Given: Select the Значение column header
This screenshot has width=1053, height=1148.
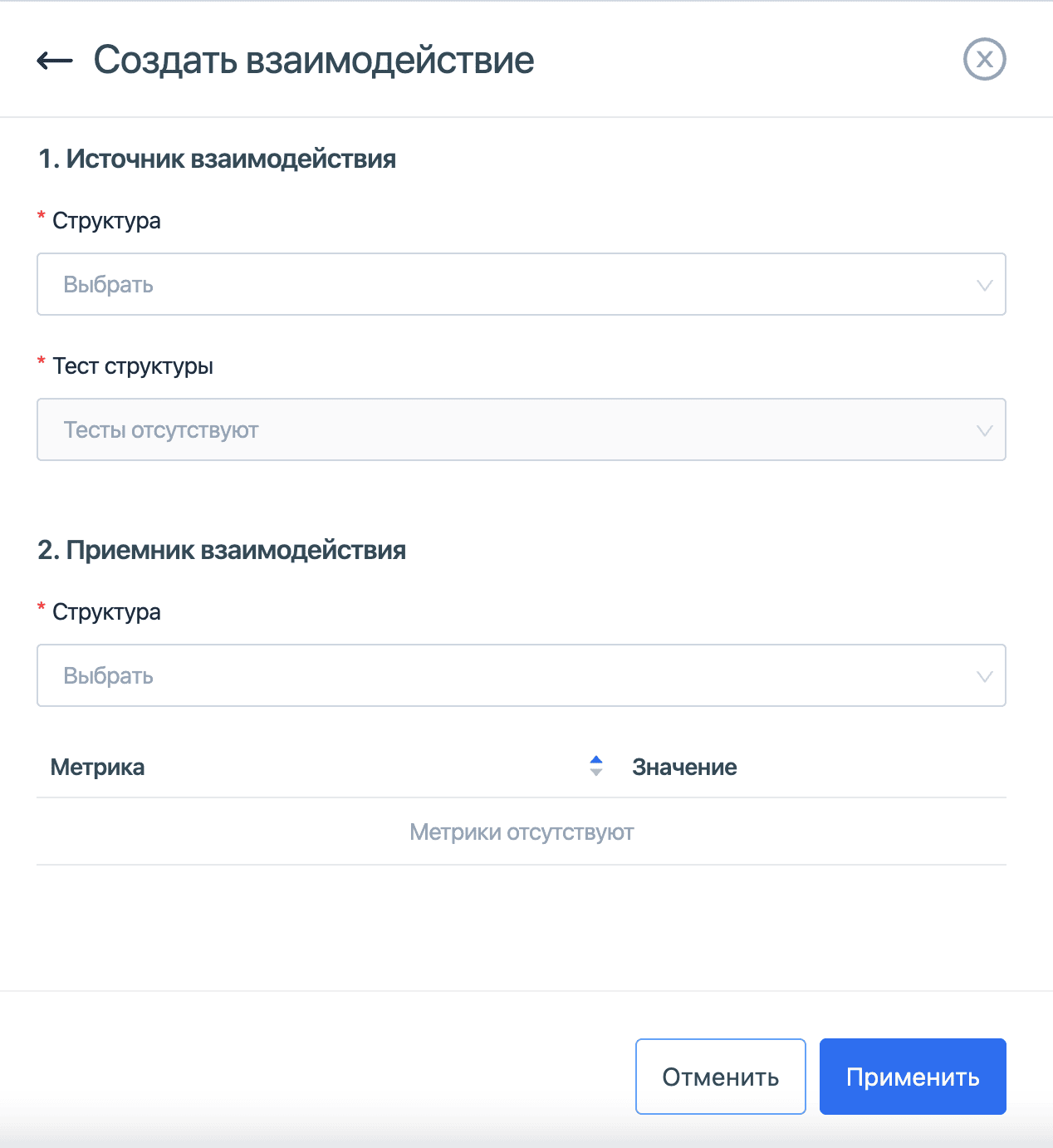Looking at the screenshot, I should (x=684, y=766).
